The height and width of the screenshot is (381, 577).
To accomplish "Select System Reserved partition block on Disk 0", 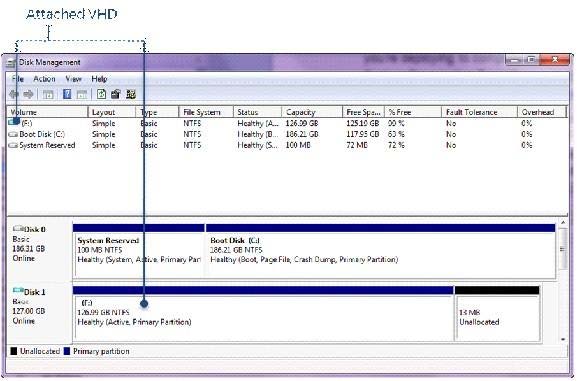I will pos(139,251).
